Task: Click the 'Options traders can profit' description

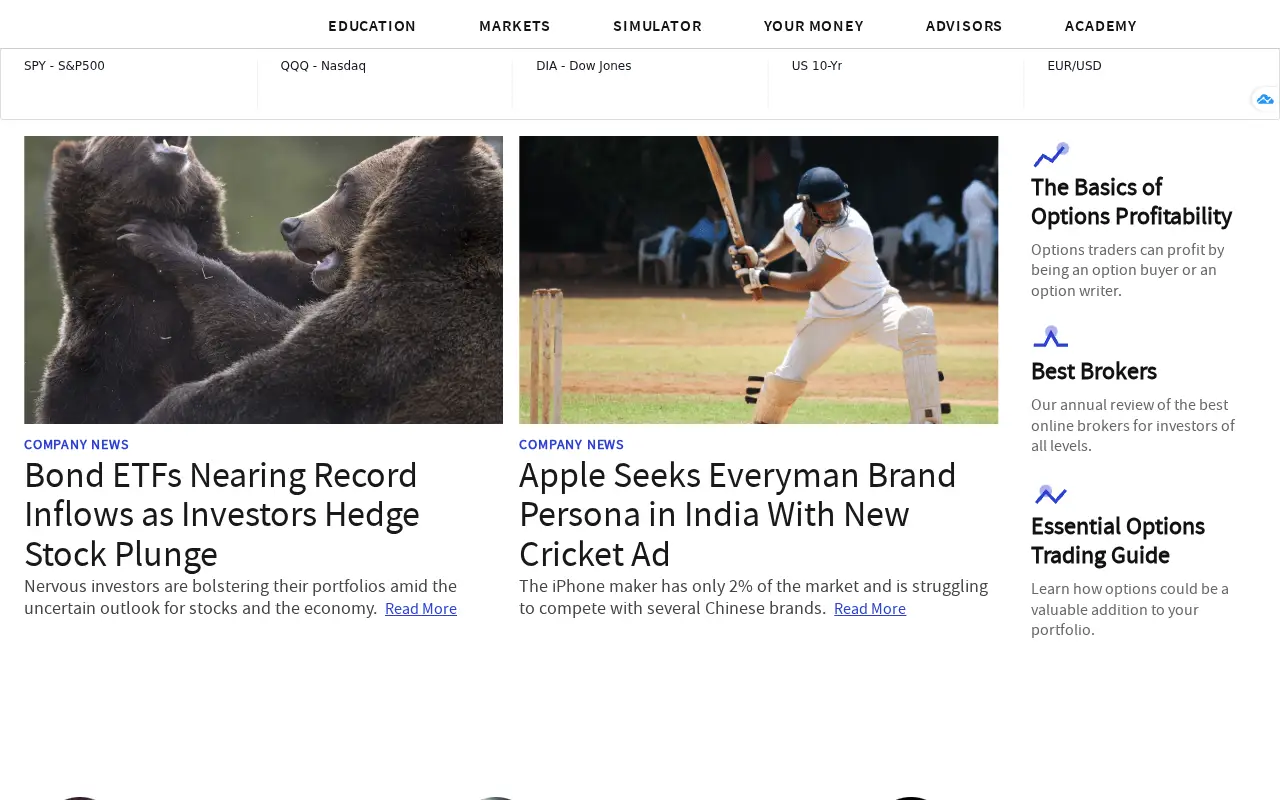Action: [x=1128, y=270]
